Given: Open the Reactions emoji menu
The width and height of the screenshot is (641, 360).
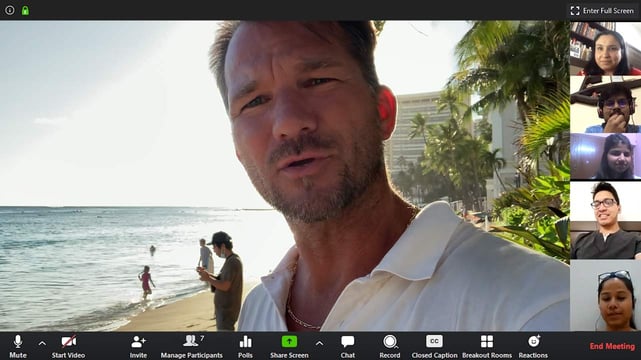Looking at the screenshot, I should (533, 347).
